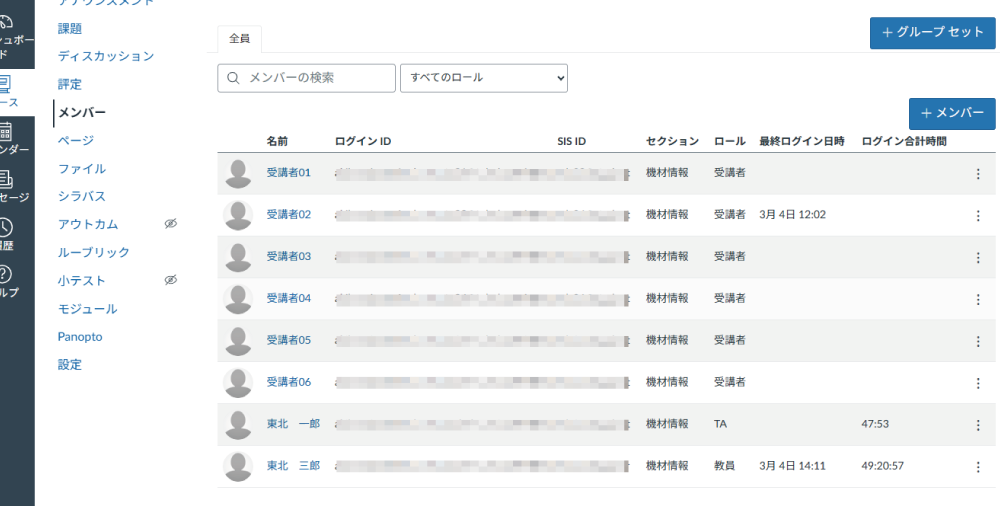The width and height of the screenshot is (1000, 506).
Task: Open the courses icon in global navigation
Action: pyautogui.click(x=5, y=83)
